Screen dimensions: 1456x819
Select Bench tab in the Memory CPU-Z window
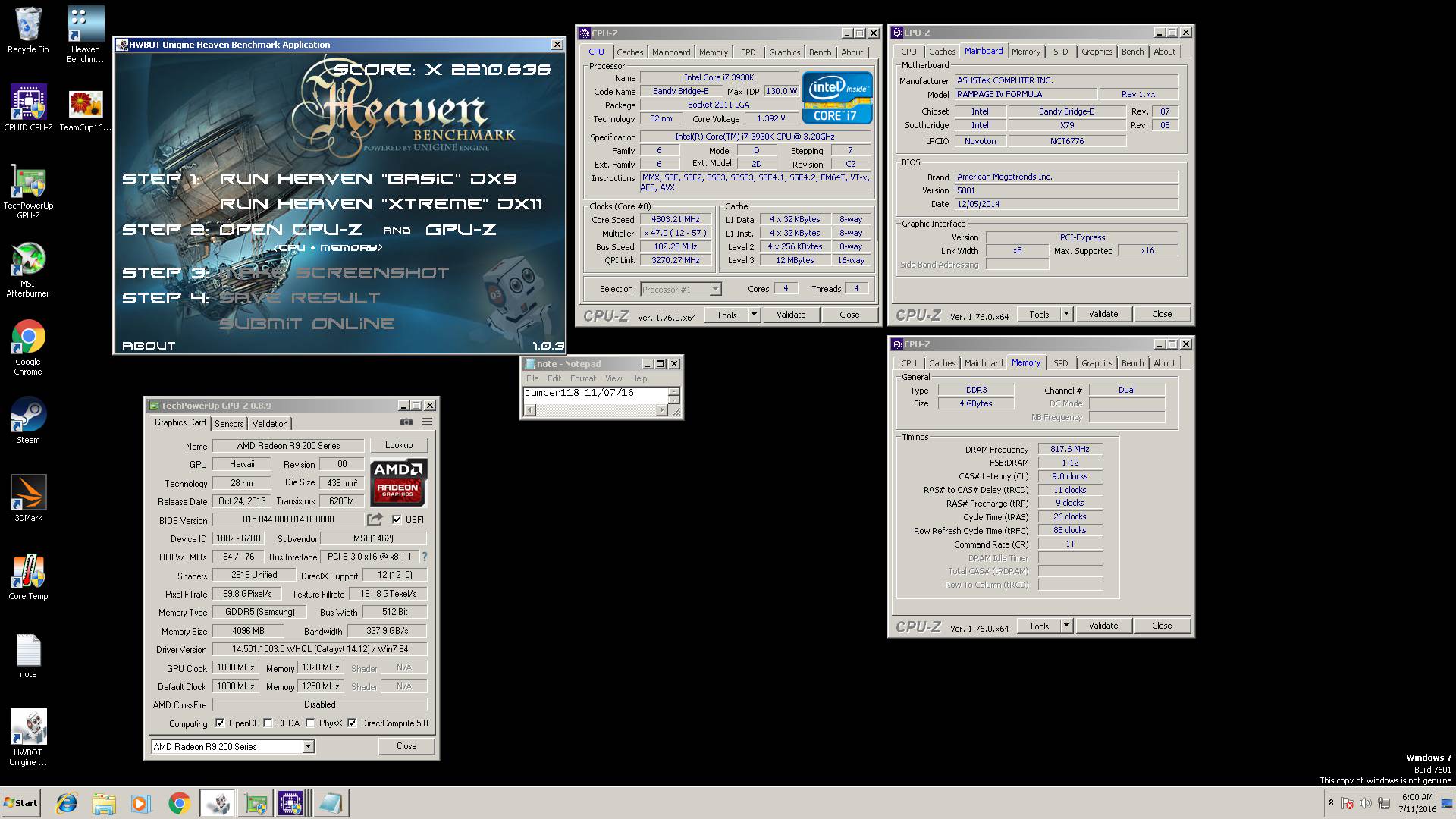tap(1132, 363)
